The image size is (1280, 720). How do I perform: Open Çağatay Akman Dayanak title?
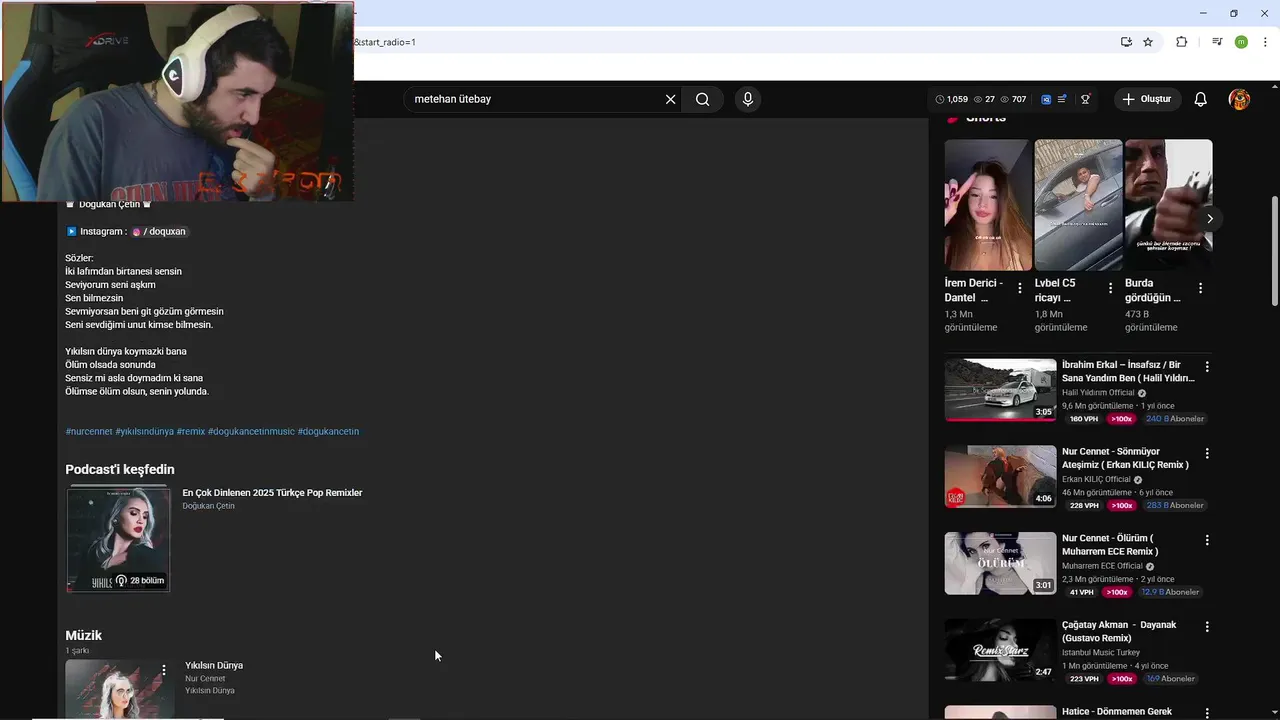1119,631
